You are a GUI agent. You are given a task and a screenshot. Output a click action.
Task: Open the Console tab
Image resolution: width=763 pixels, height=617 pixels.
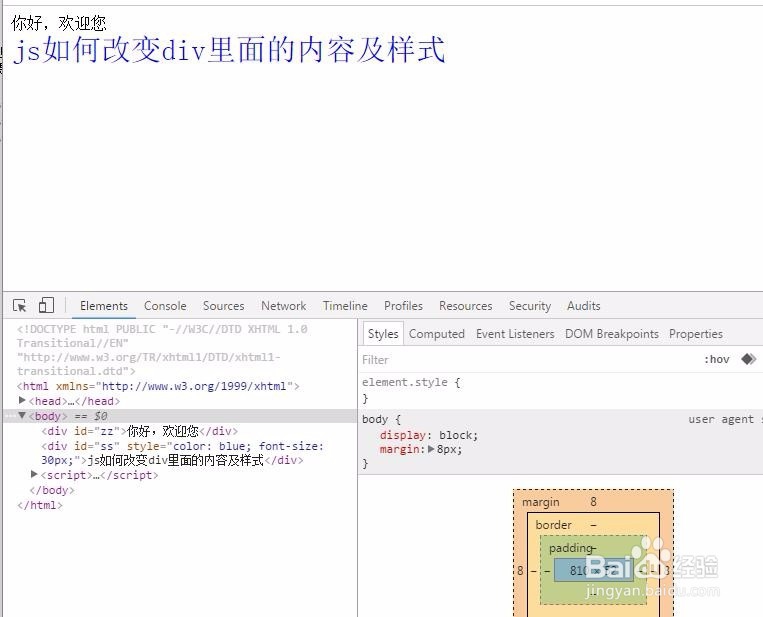[165, 306]
